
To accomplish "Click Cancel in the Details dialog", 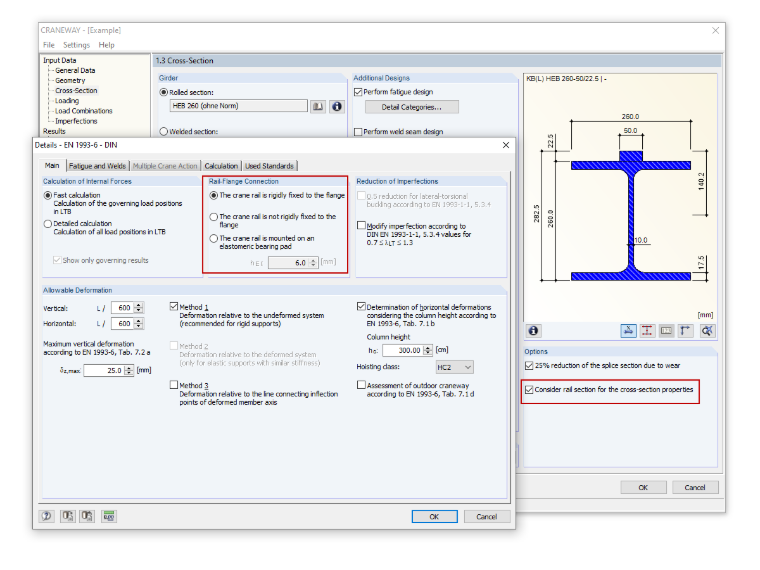I will click(487, 517).
